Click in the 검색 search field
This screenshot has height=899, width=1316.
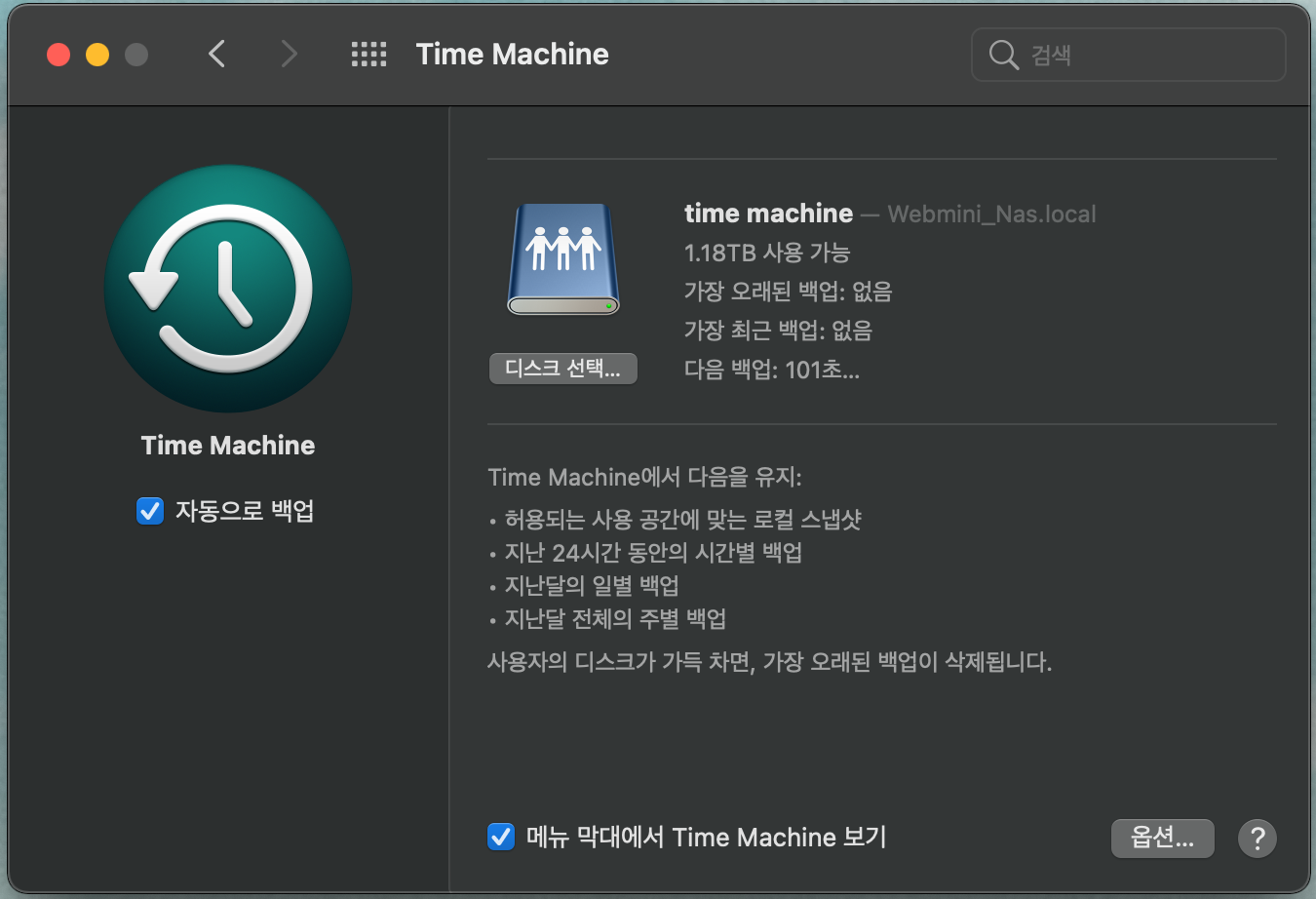coord(1129,55)
